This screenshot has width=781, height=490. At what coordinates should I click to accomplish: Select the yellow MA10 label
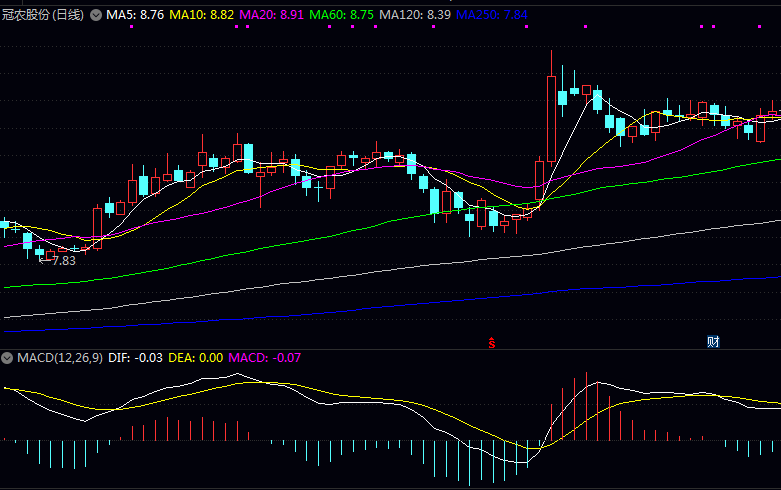pos(201,16)
